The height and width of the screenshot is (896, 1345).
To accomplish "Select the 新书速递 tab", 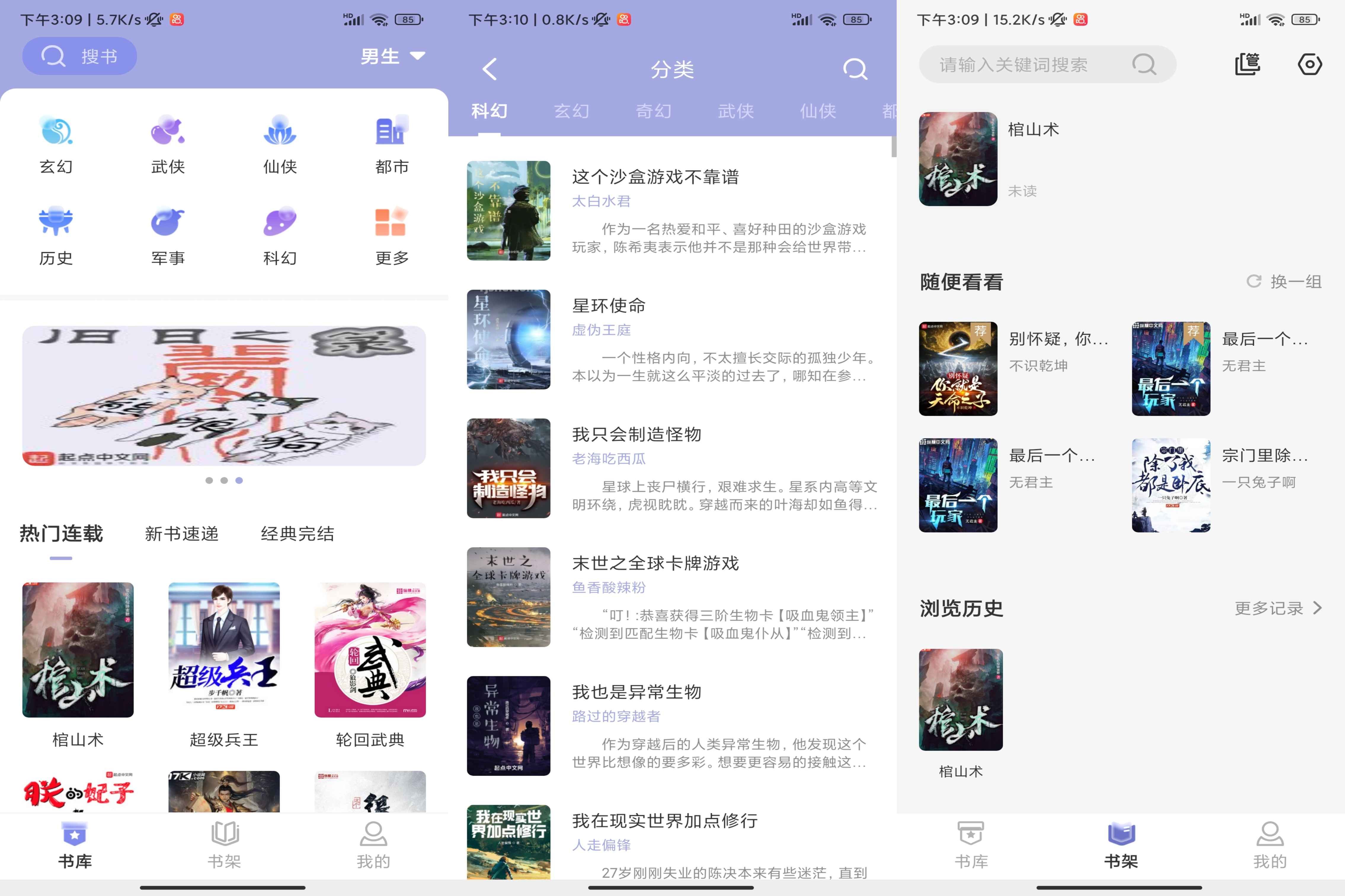I will (182, 534).
